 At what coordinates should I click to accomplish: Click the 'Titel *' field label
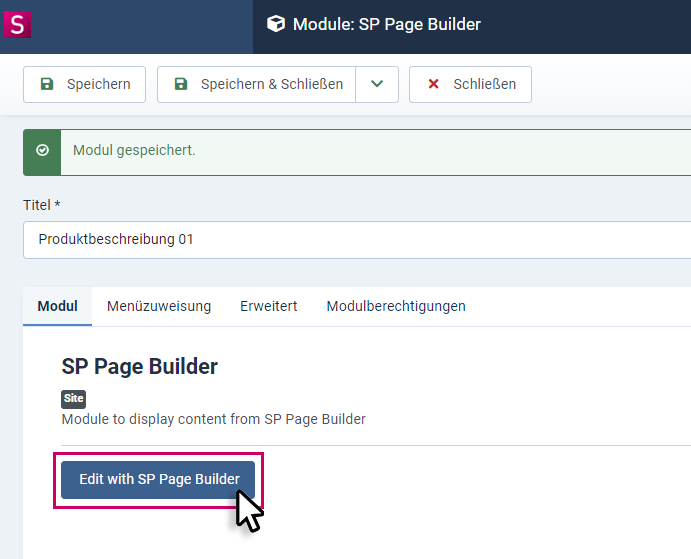[x=41, y=205]
